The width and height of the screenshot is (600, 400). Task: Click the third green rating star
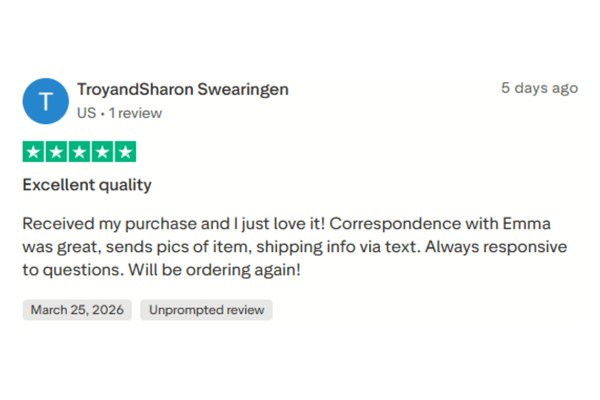coord(79,152)
